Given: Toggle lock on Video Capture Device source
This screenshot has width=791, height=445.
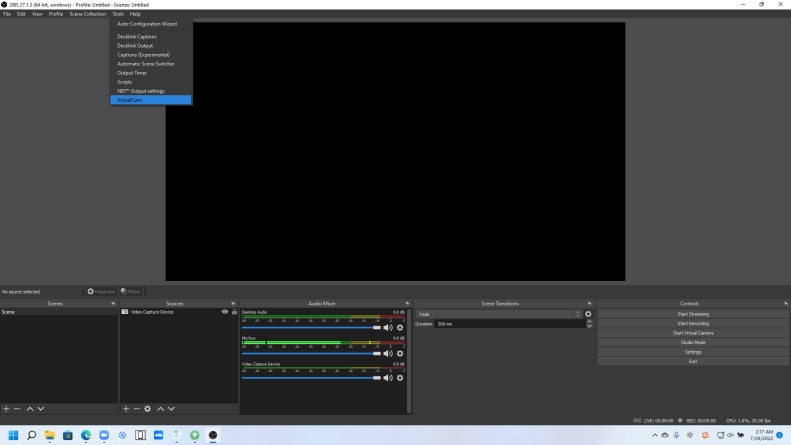Looking at the screenshot, I should pos(234,312).
